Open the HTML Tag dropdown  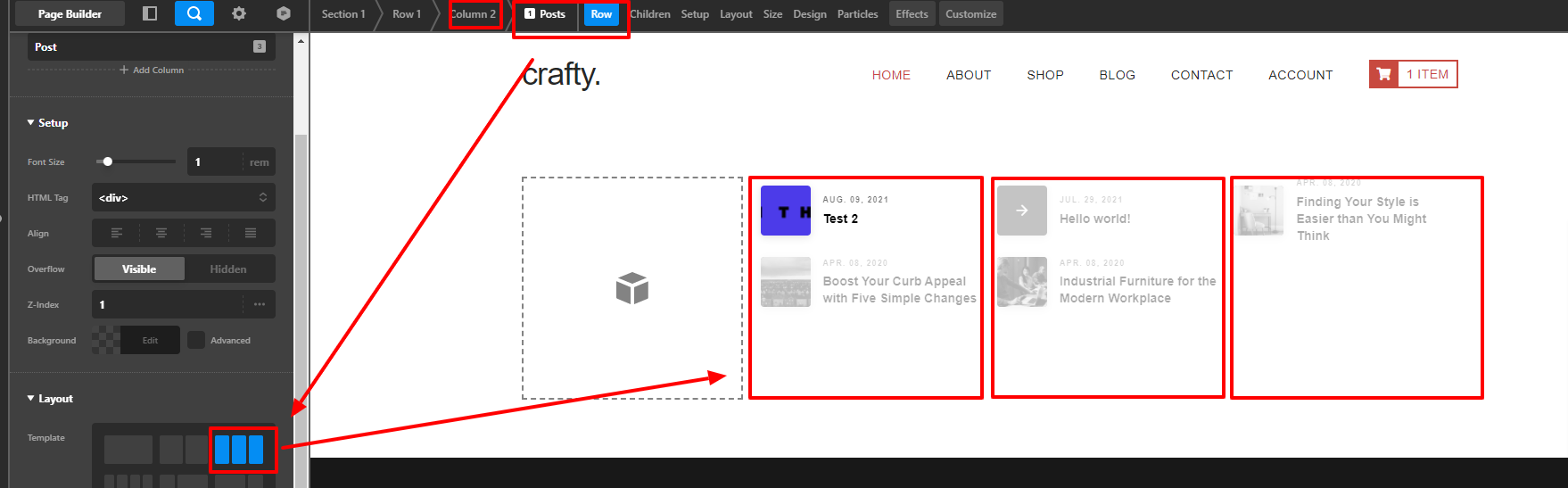tap(183, 197)
